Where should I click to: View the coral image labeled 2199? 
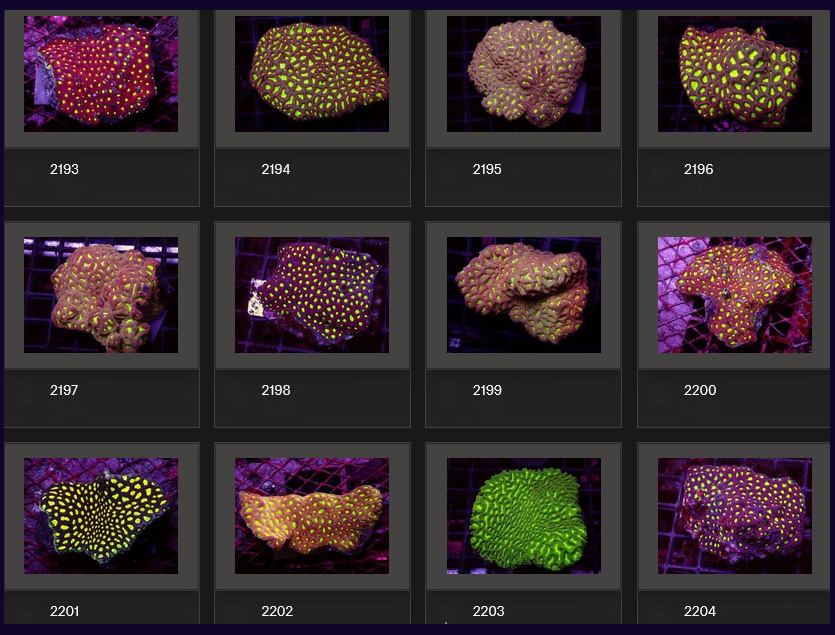[x=523, y=295]
